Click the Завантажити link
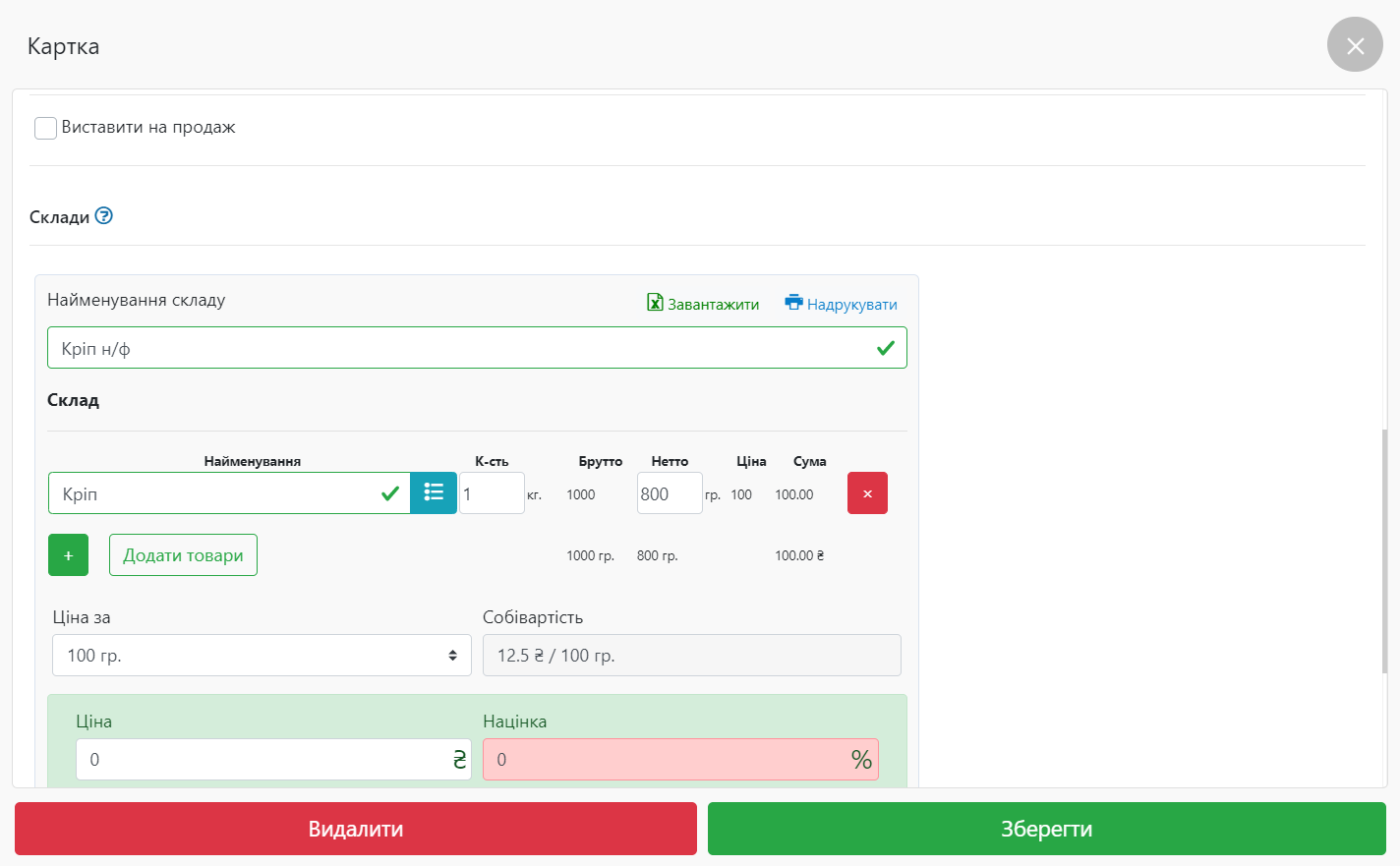 point(713,305)
